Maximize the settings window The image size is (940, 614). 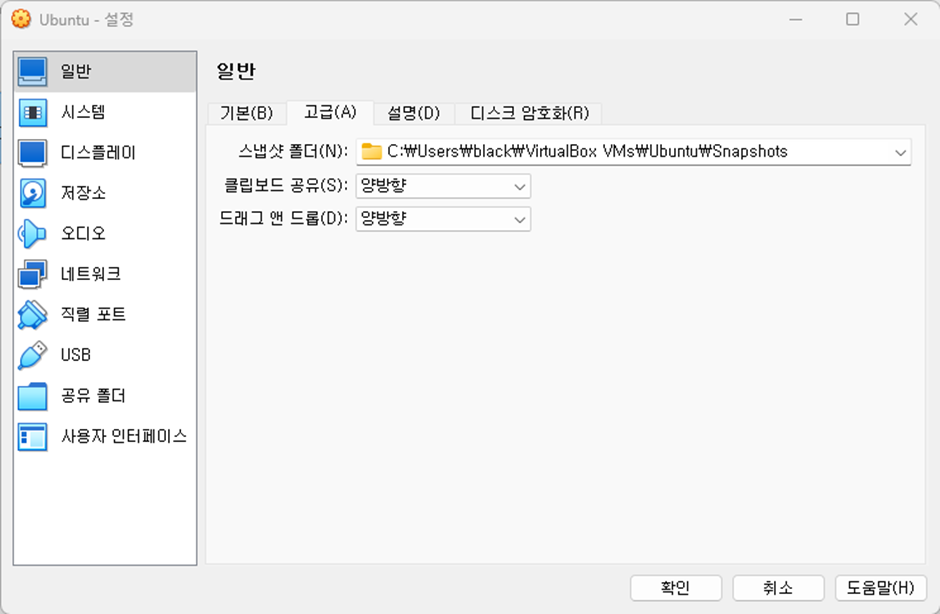pos(852,19)
